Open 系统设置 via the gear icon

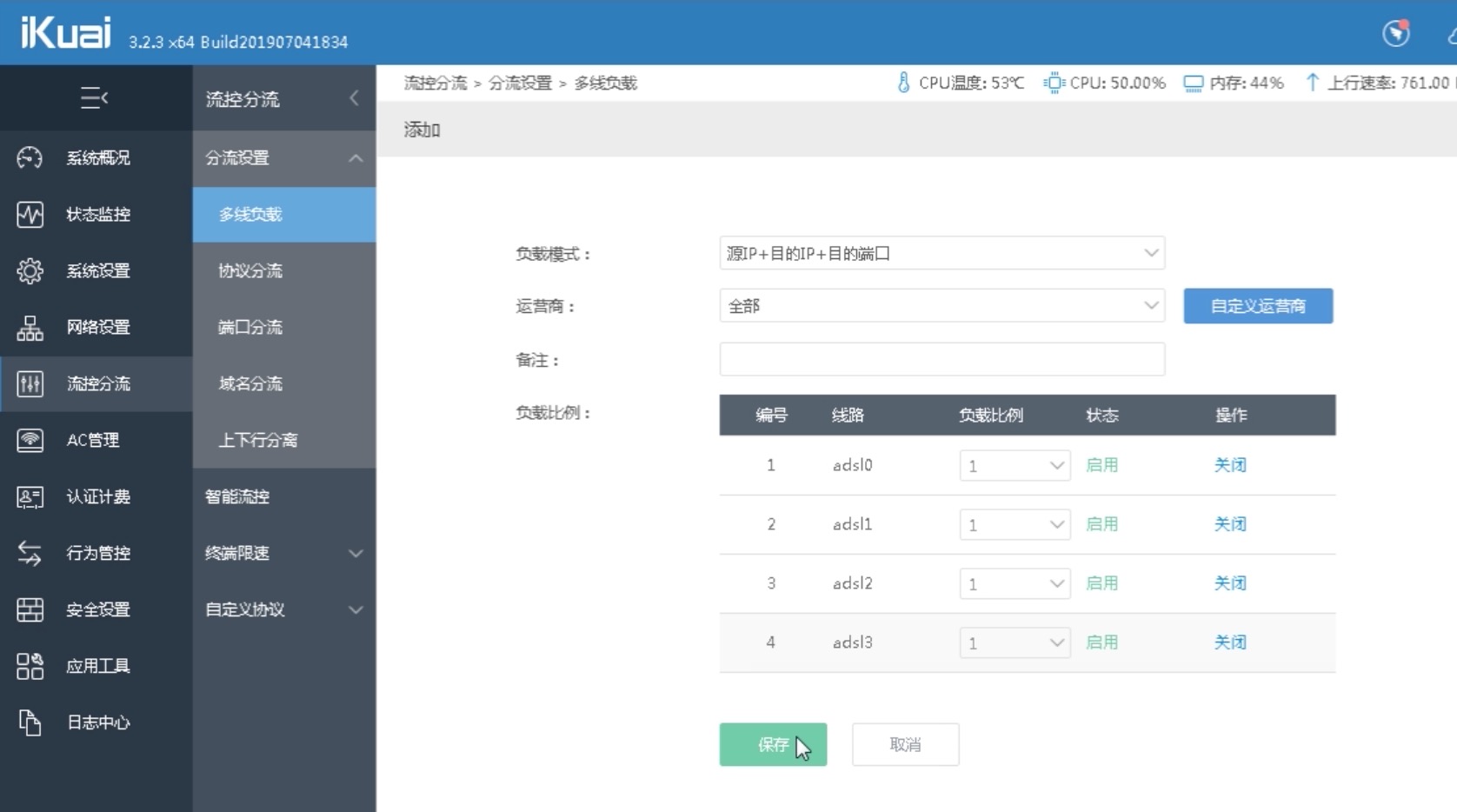tap(30, 271)
